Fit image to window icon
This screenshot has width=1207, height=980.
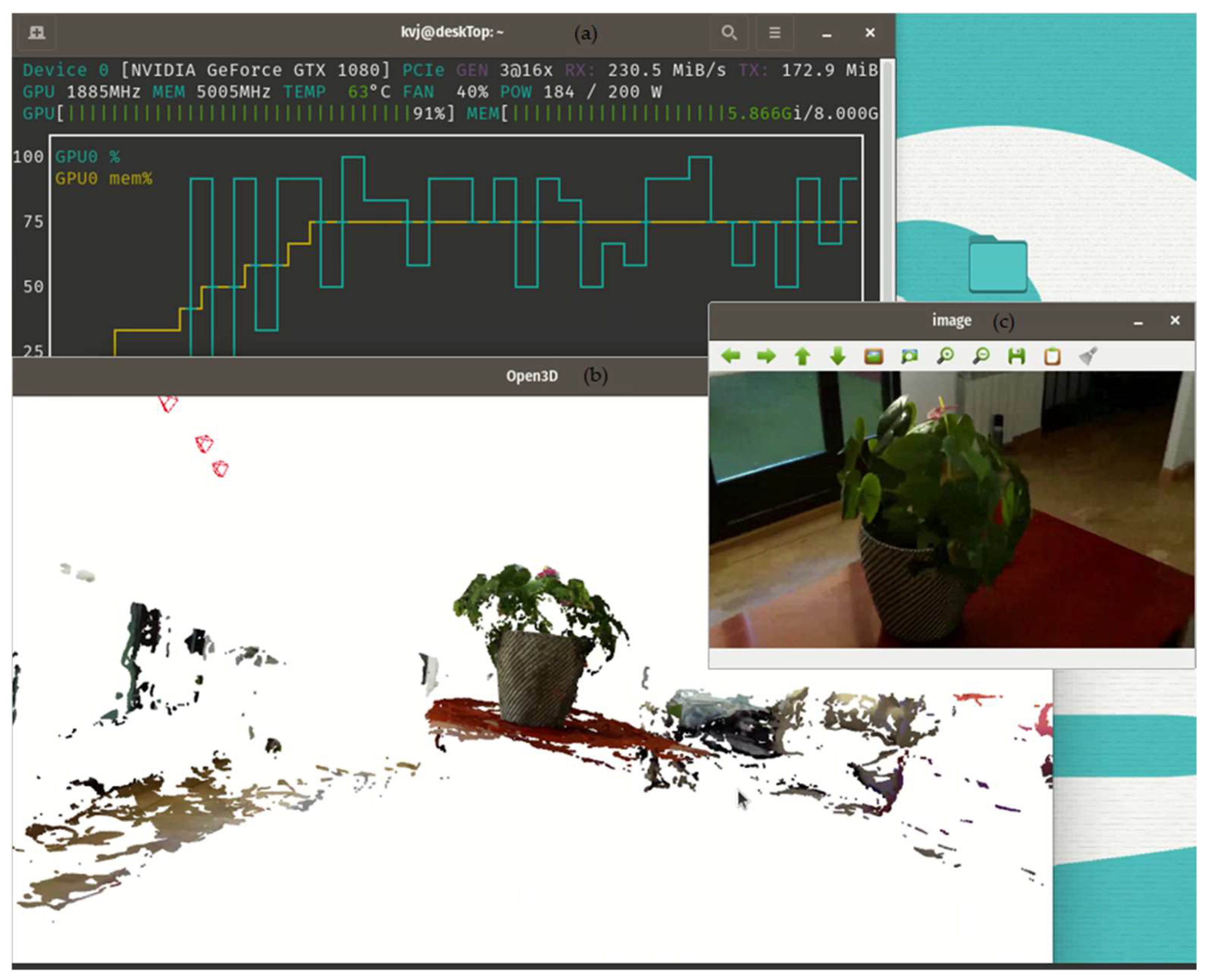910,356
